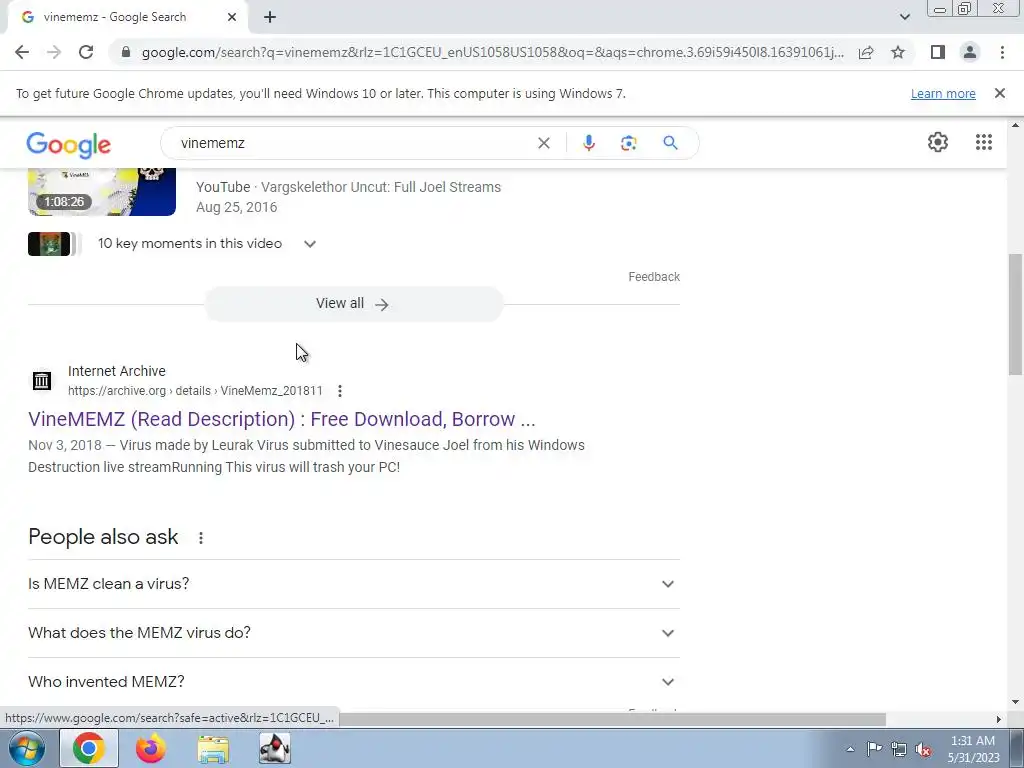Open the Chrome profile avatar menu
The height and width of the screenshot is (768, 1024).
pos(970,52)
